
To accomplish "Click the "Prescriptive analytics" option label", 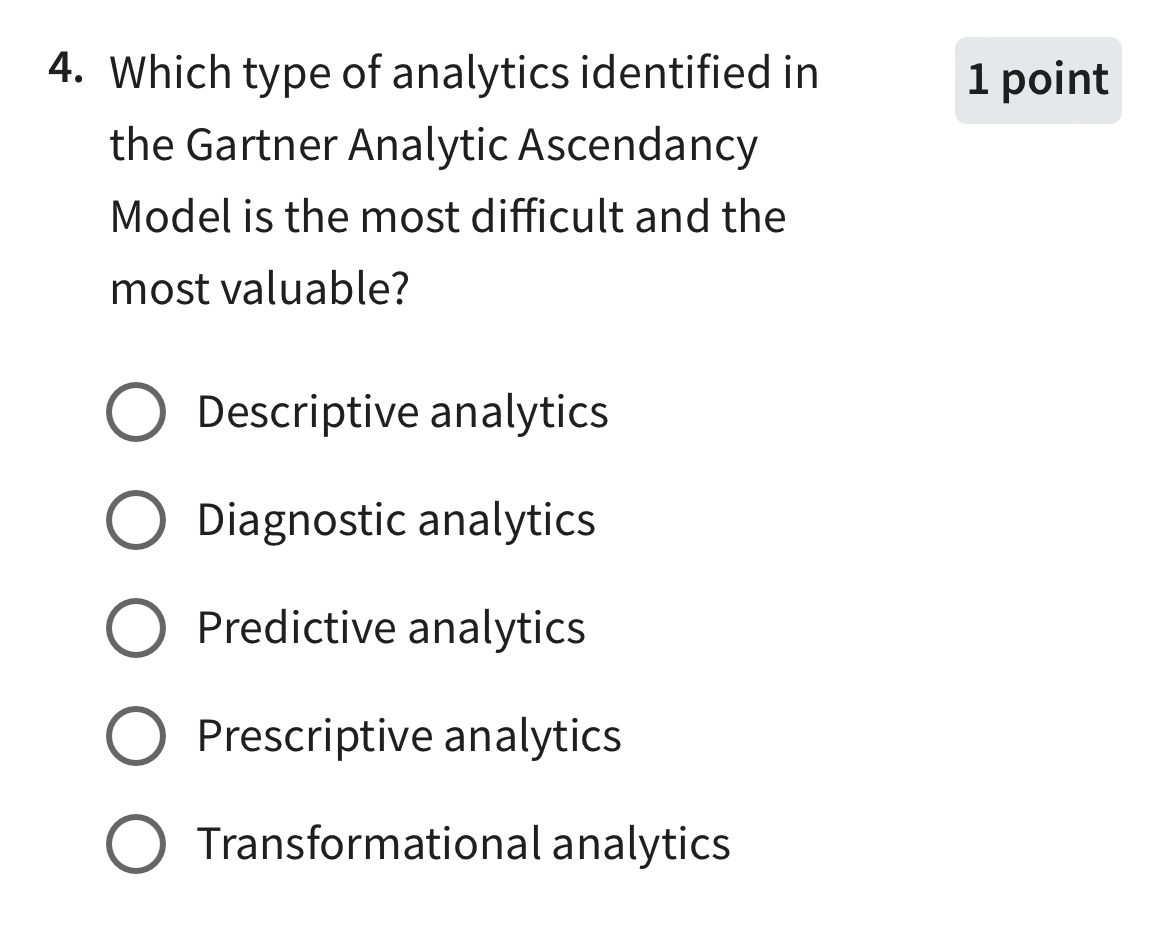I will [409, 736].
